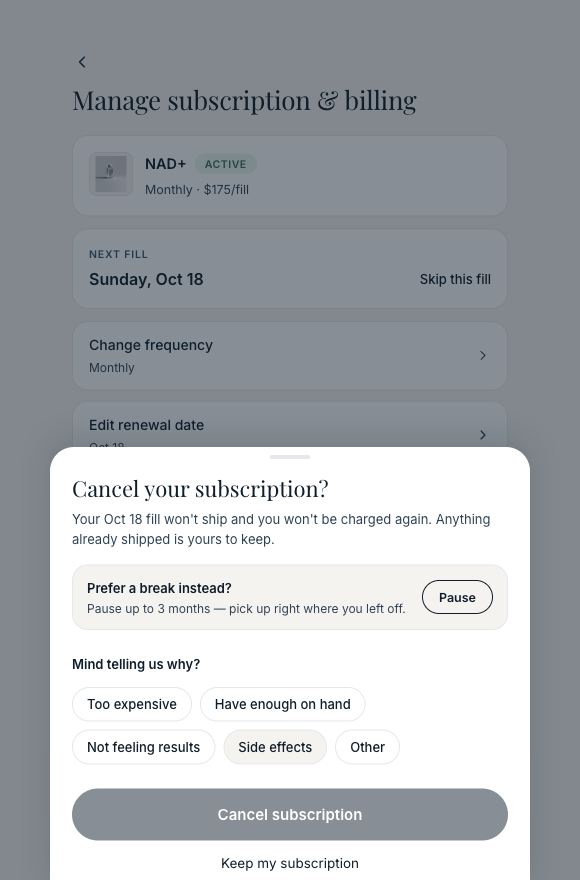Screen dimensions: 580x880
Task: Click the Prefer a break instead heading
Action: coord(159,588)
